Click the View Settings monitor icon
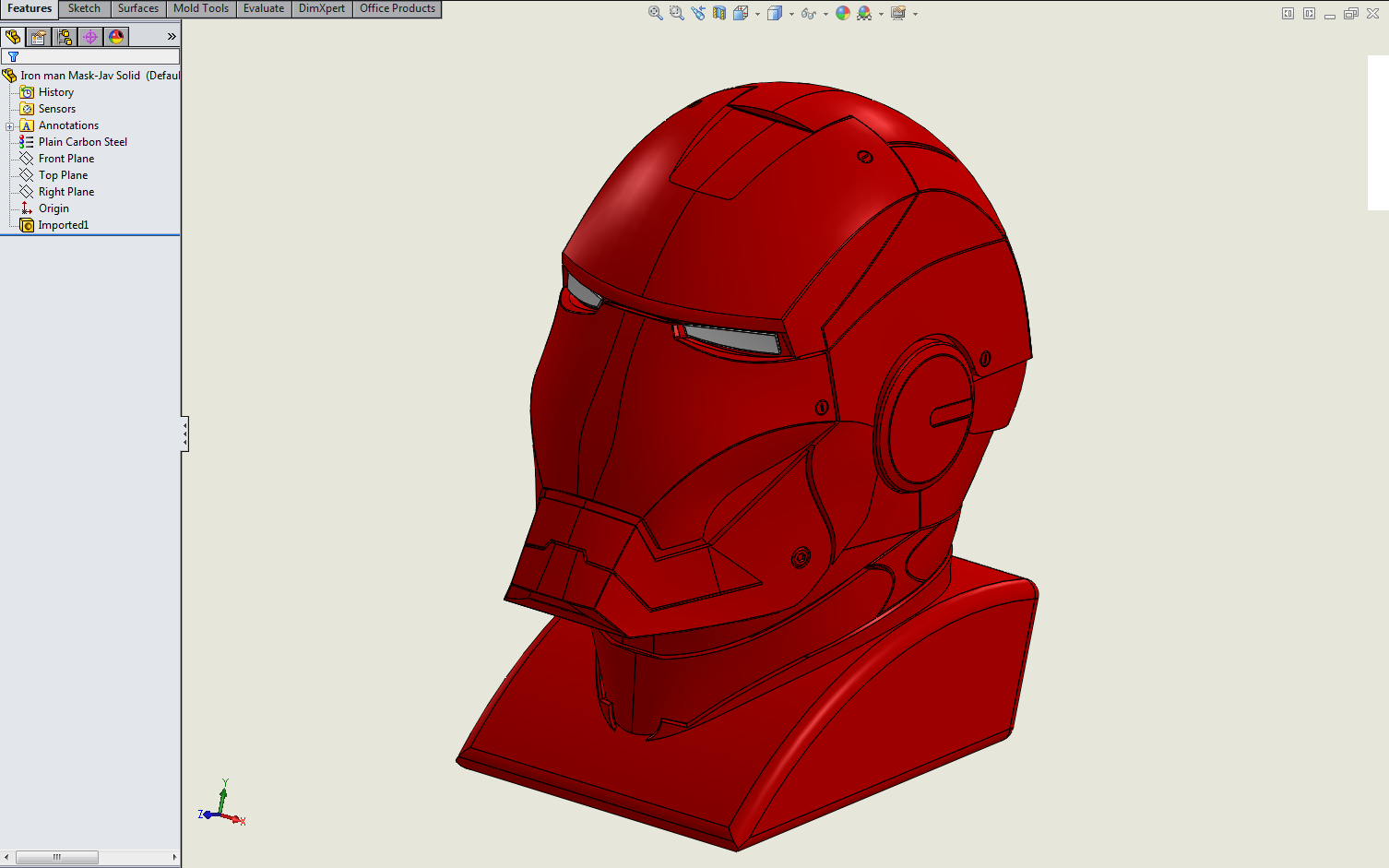 point(898,13)
